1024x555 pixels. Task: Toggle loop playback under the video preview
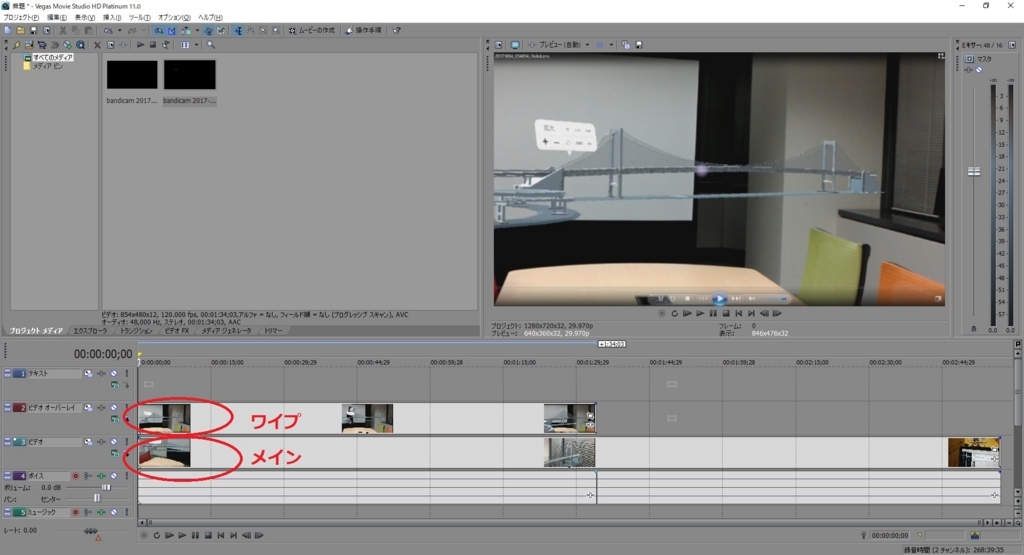[x=675, y=313]
